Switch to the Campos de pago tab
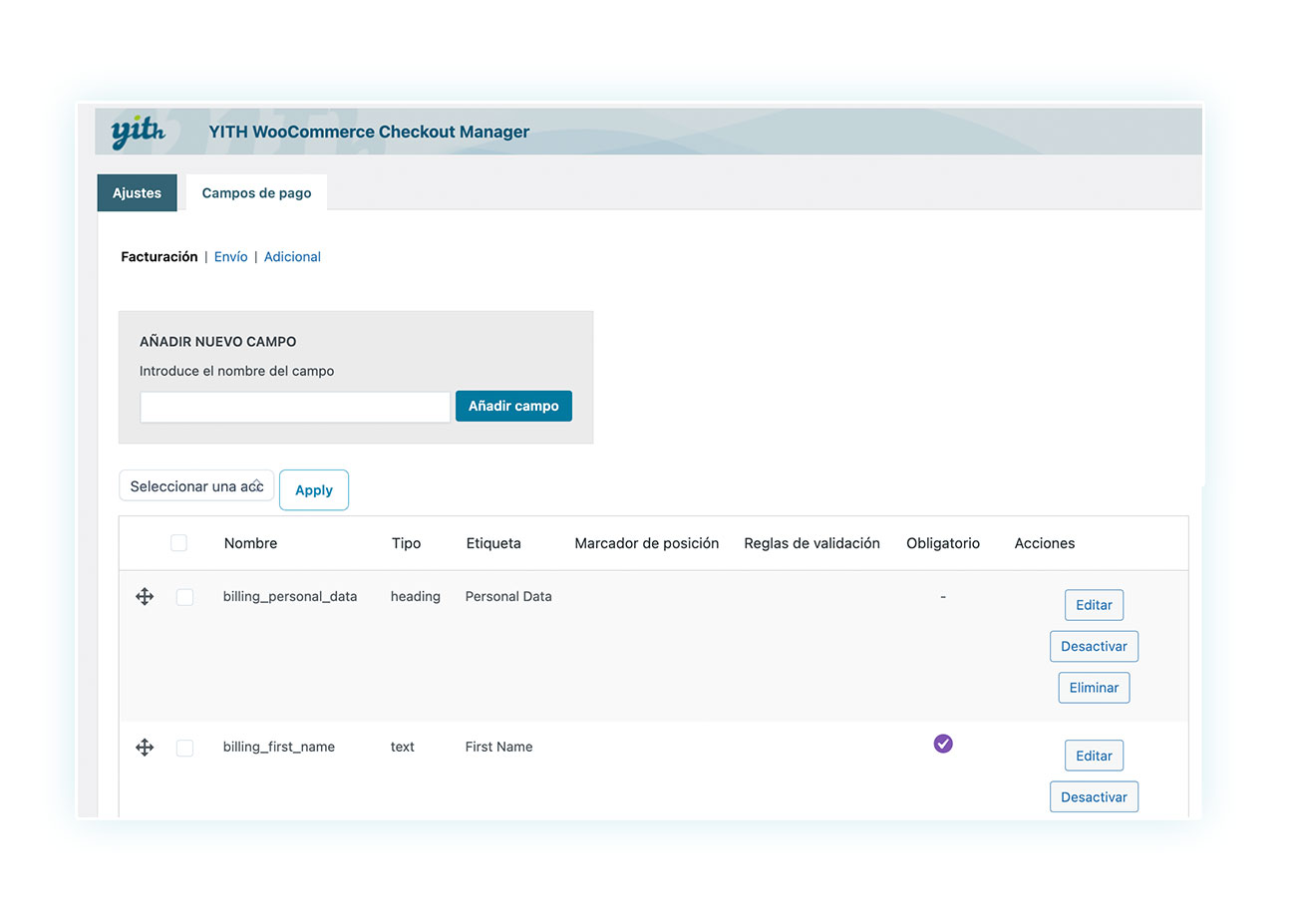Image resolution: width=1296 pixels, height=924 pixels. click(x=257, y=192)
